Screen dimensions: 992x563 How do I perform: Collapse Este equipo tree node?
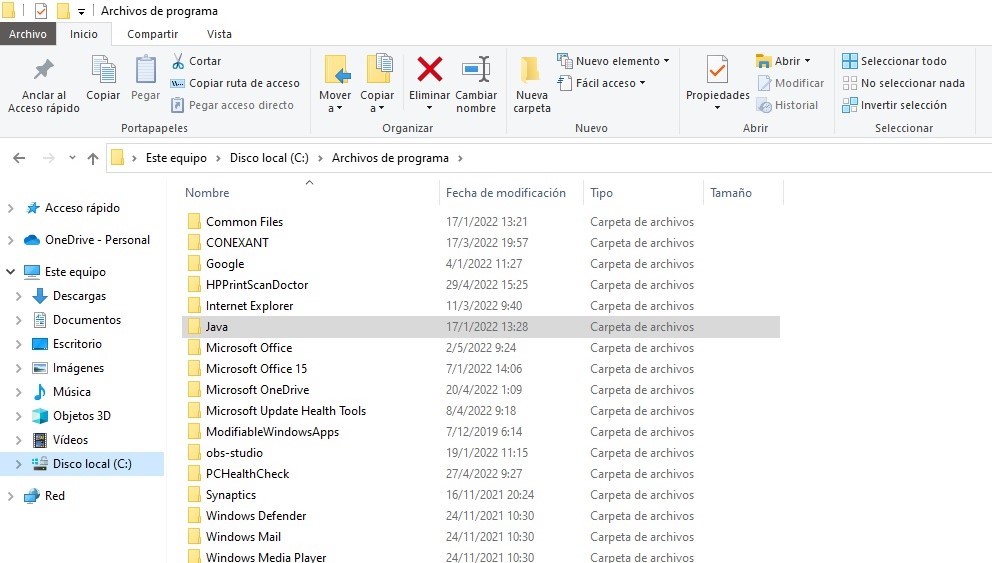(10, 272)
